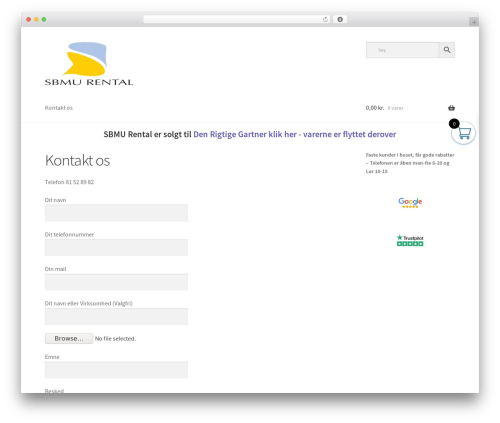Viewport: 500px width, 423px height.
Task: Open the Trustpilot rating badge
Action: 410,240
